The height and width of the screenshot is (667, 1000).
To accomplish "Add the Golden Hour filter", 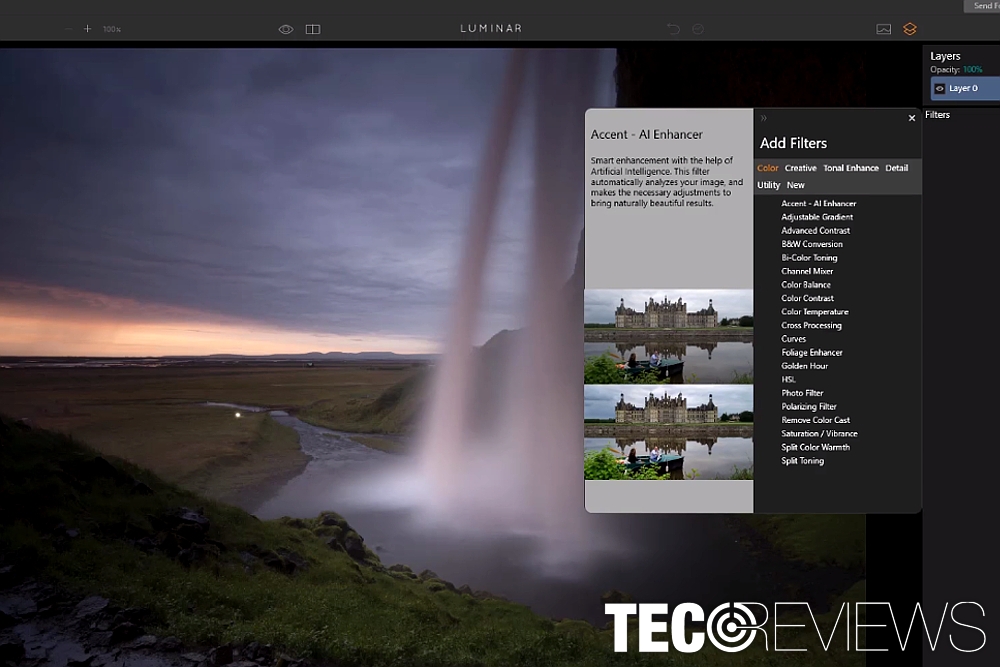I will click(x=805, y=366).
